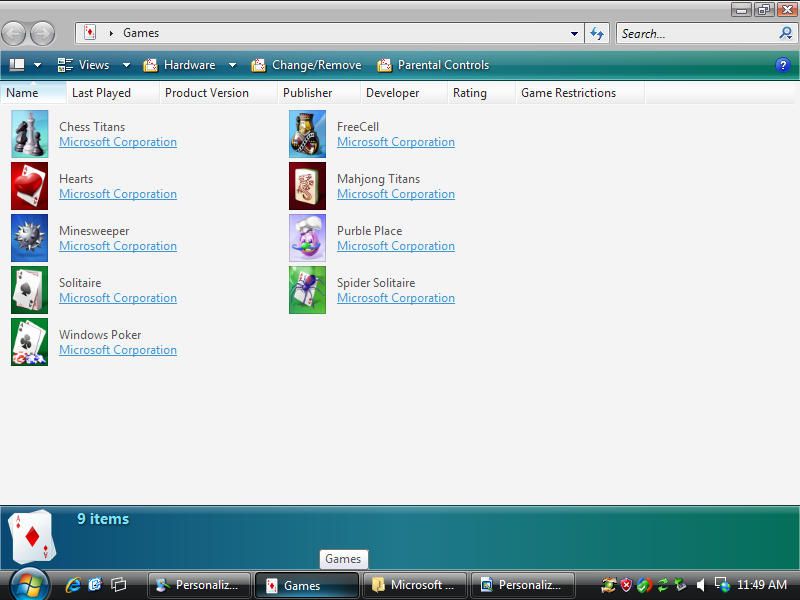Select the Mahjong Titans tile icon

(x=307, y=186)
